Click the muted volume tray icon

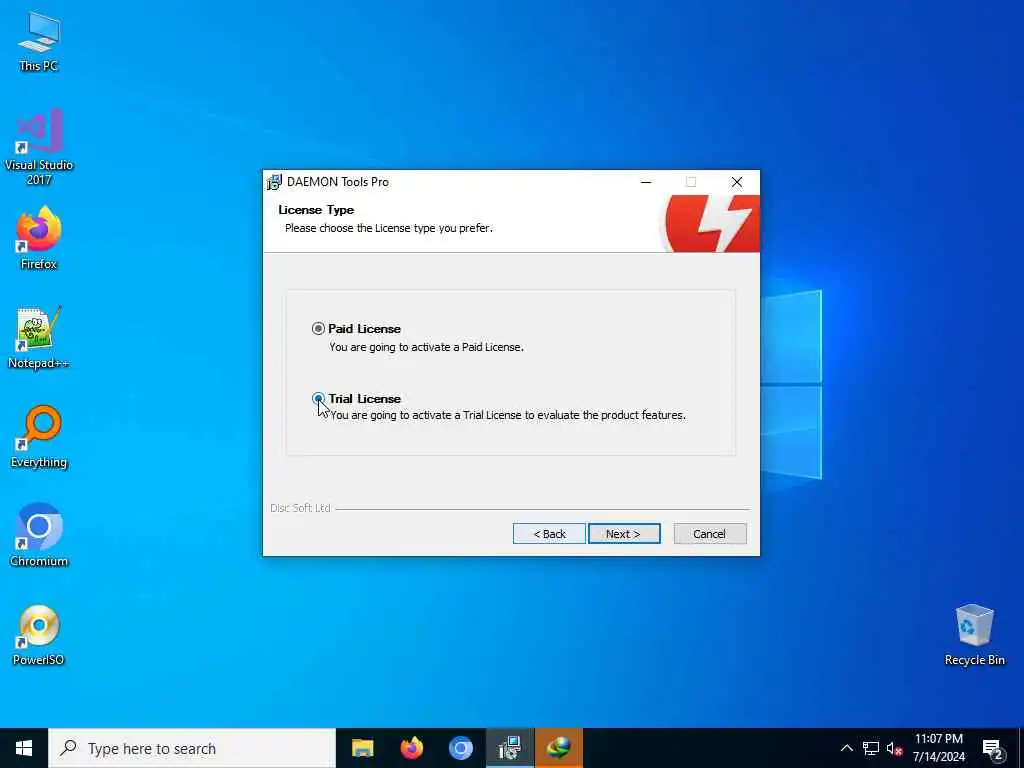point(894,748)
